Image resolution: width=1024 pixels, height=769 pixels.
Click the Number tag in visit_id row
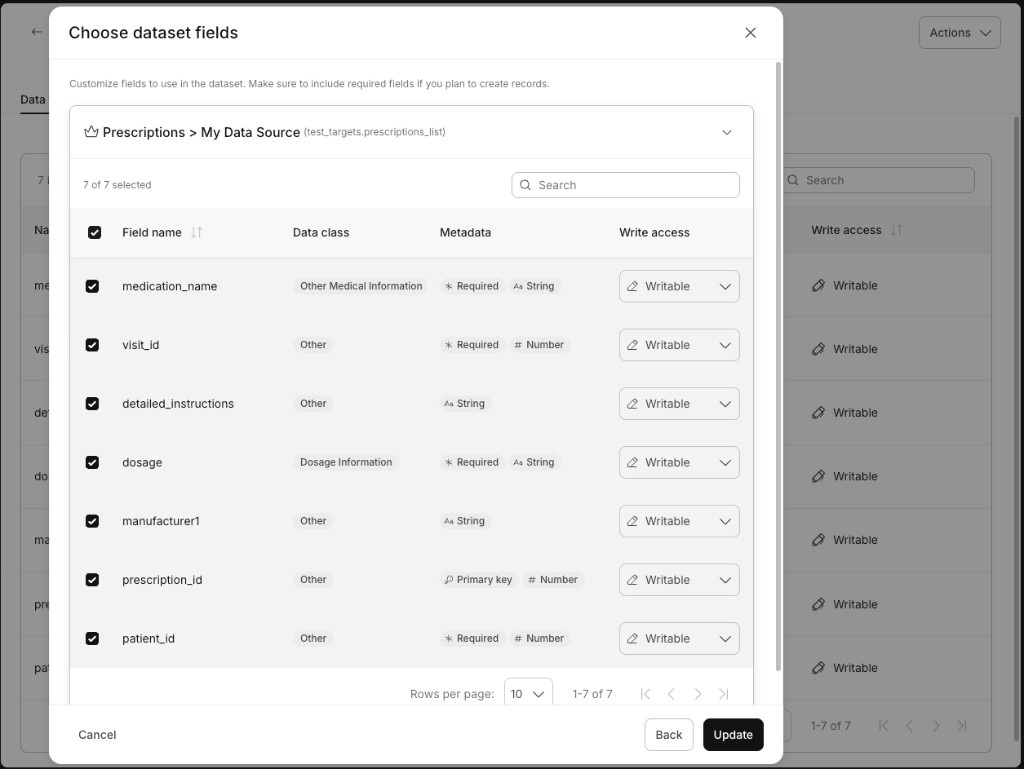(539, 345)
